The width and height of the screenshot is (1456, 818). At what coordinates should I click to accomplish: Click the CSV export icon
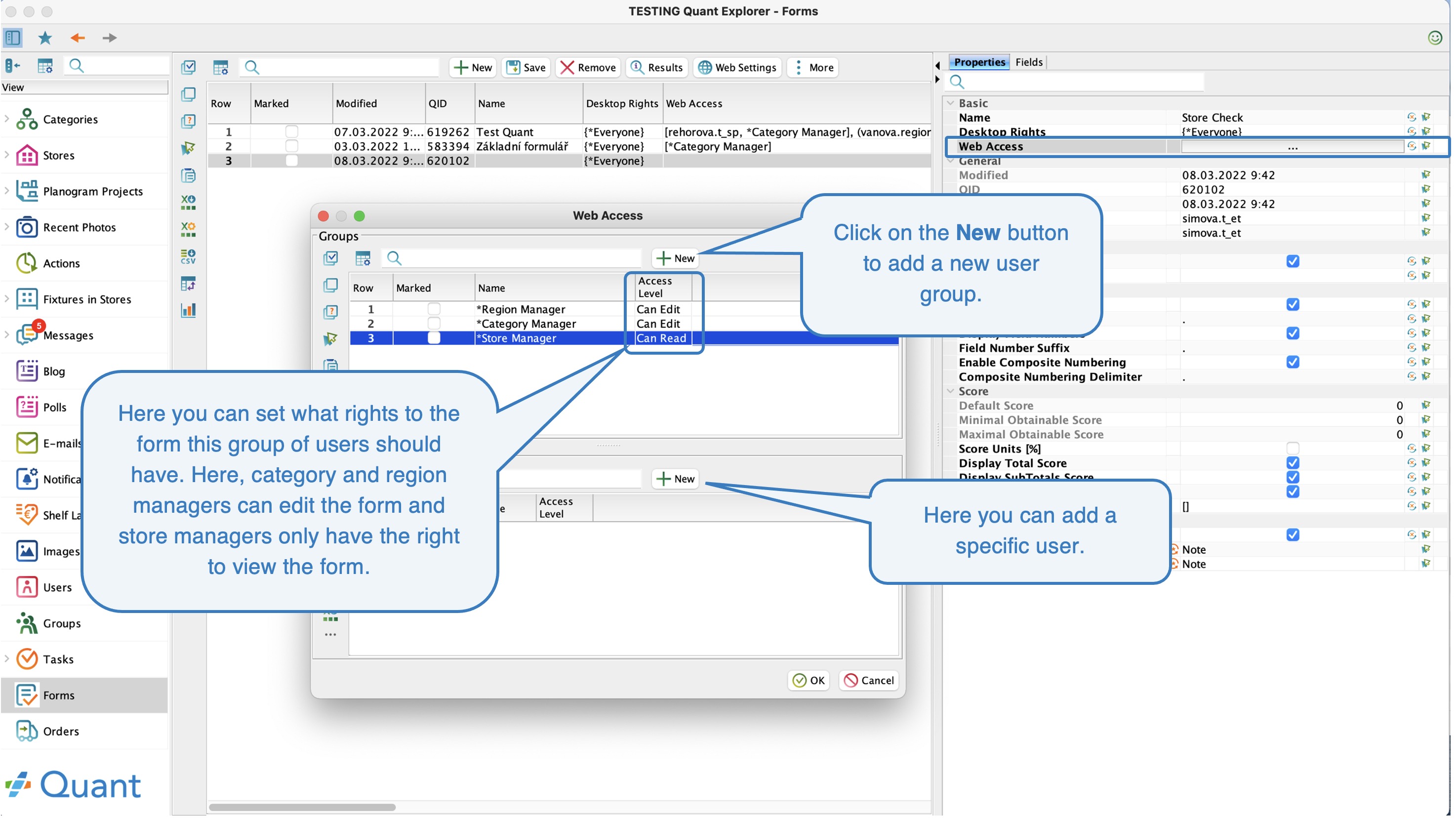[x=188, y=256]
